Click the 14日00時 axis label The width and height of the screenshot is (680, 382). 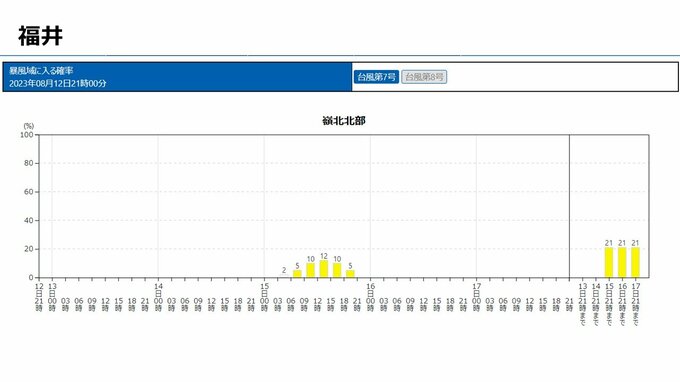(x=158, y=297)
